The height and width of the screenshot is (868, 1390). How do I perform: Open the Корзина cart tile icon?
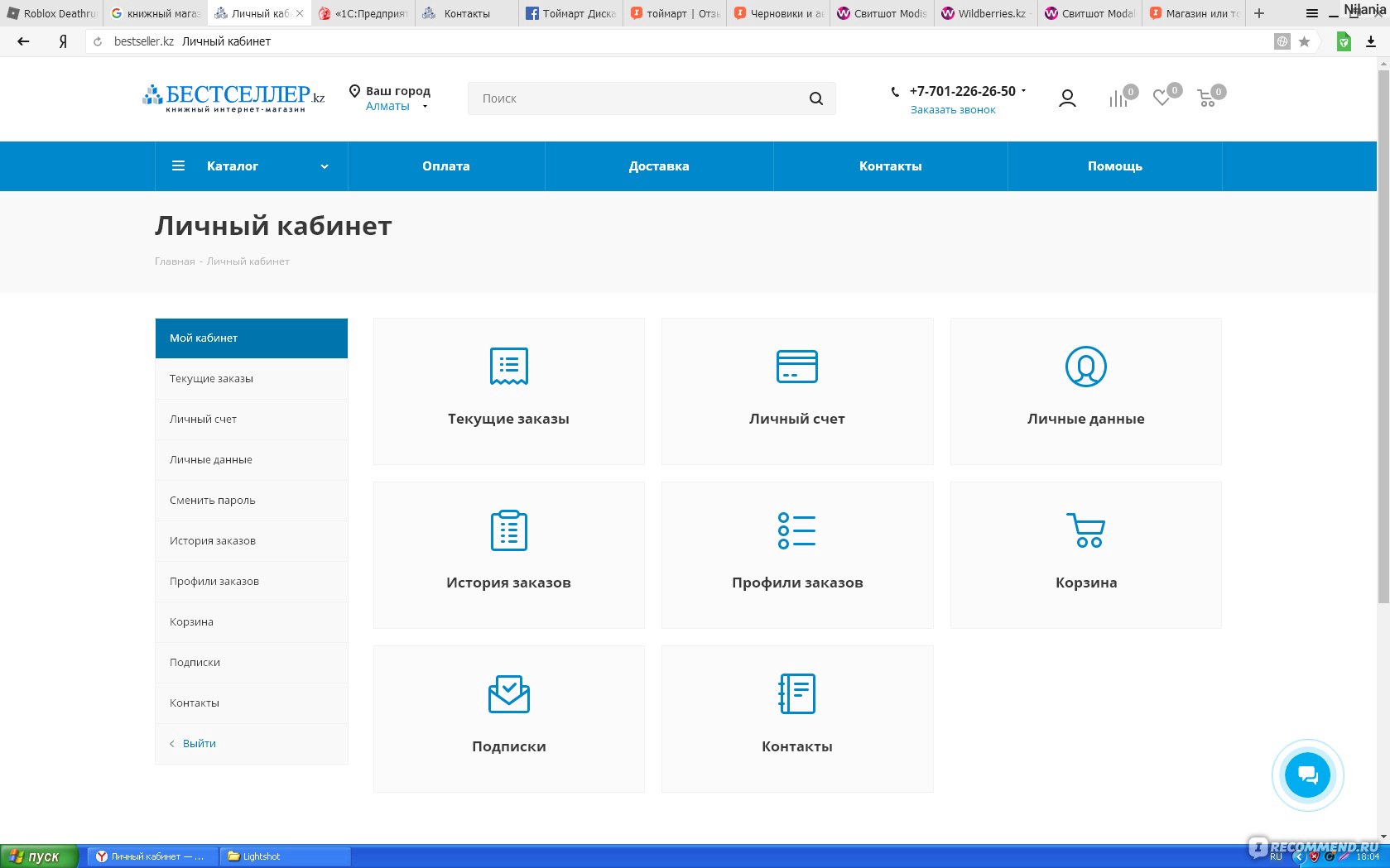[x=1085, y=530]
